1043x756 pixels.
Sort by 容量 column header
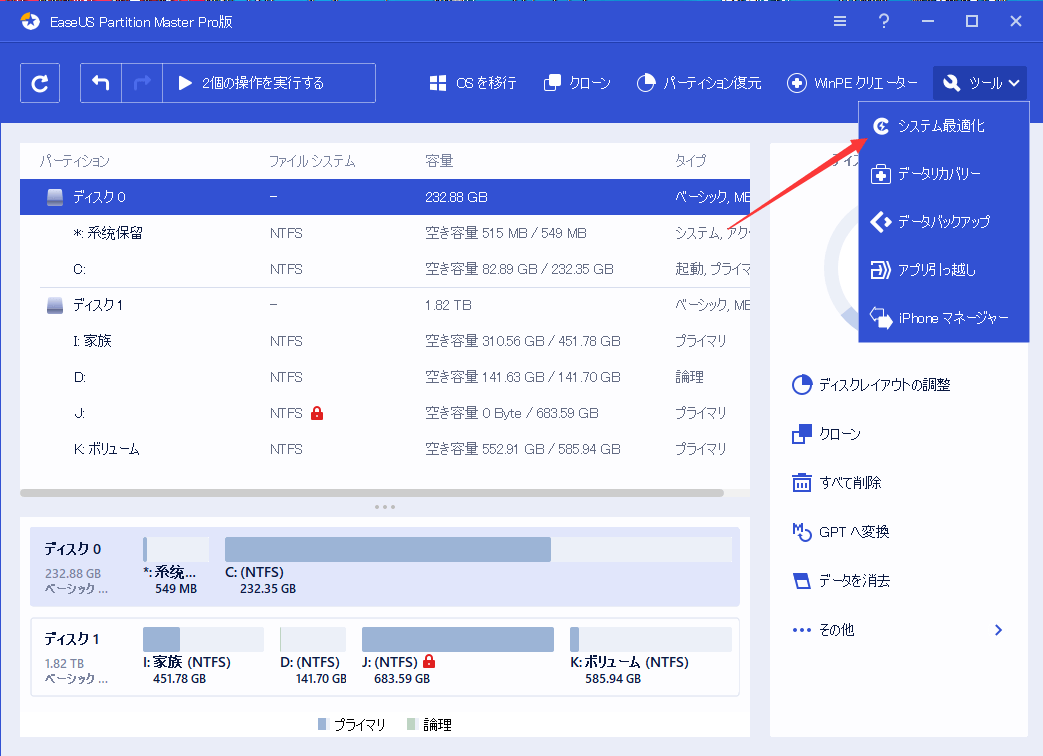click(439, 161)
